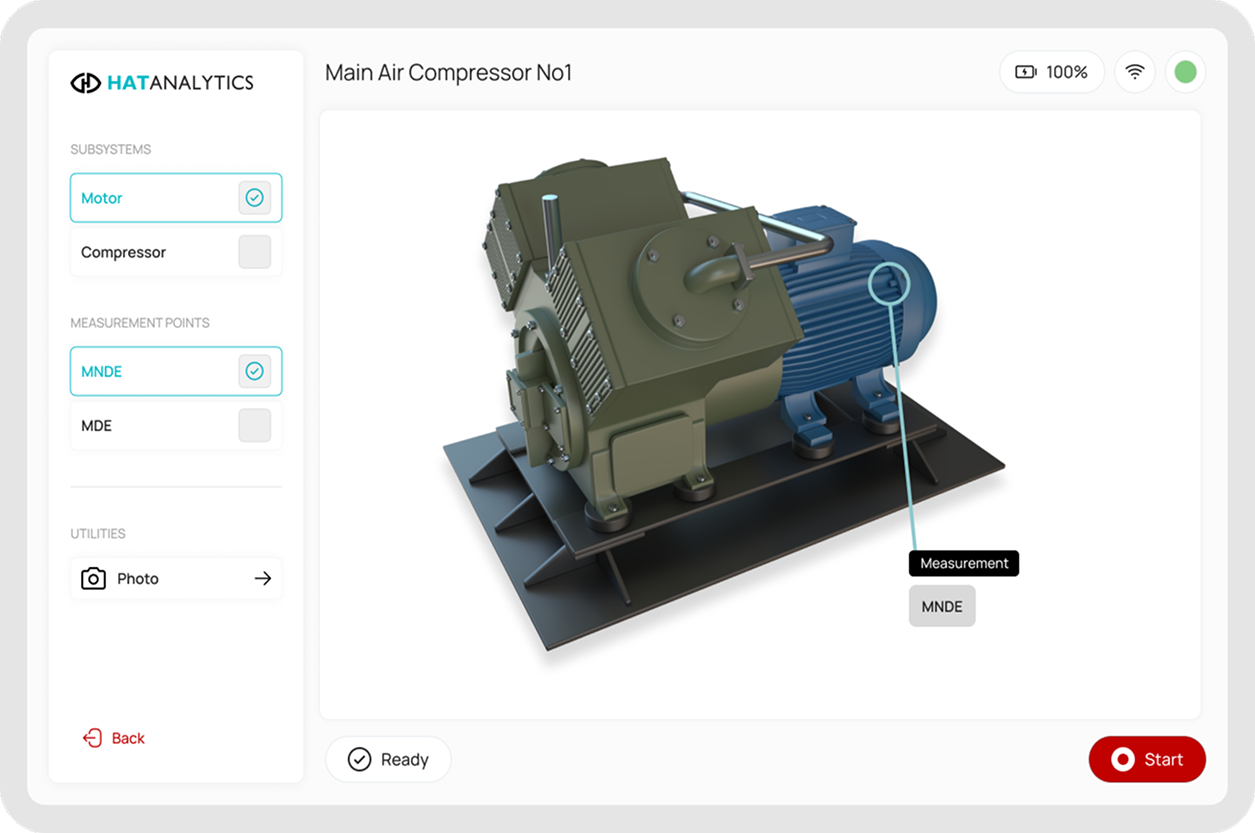1255x833 pixels.
Task: Click the green connection status dot
Action: tap(1185, 72)
